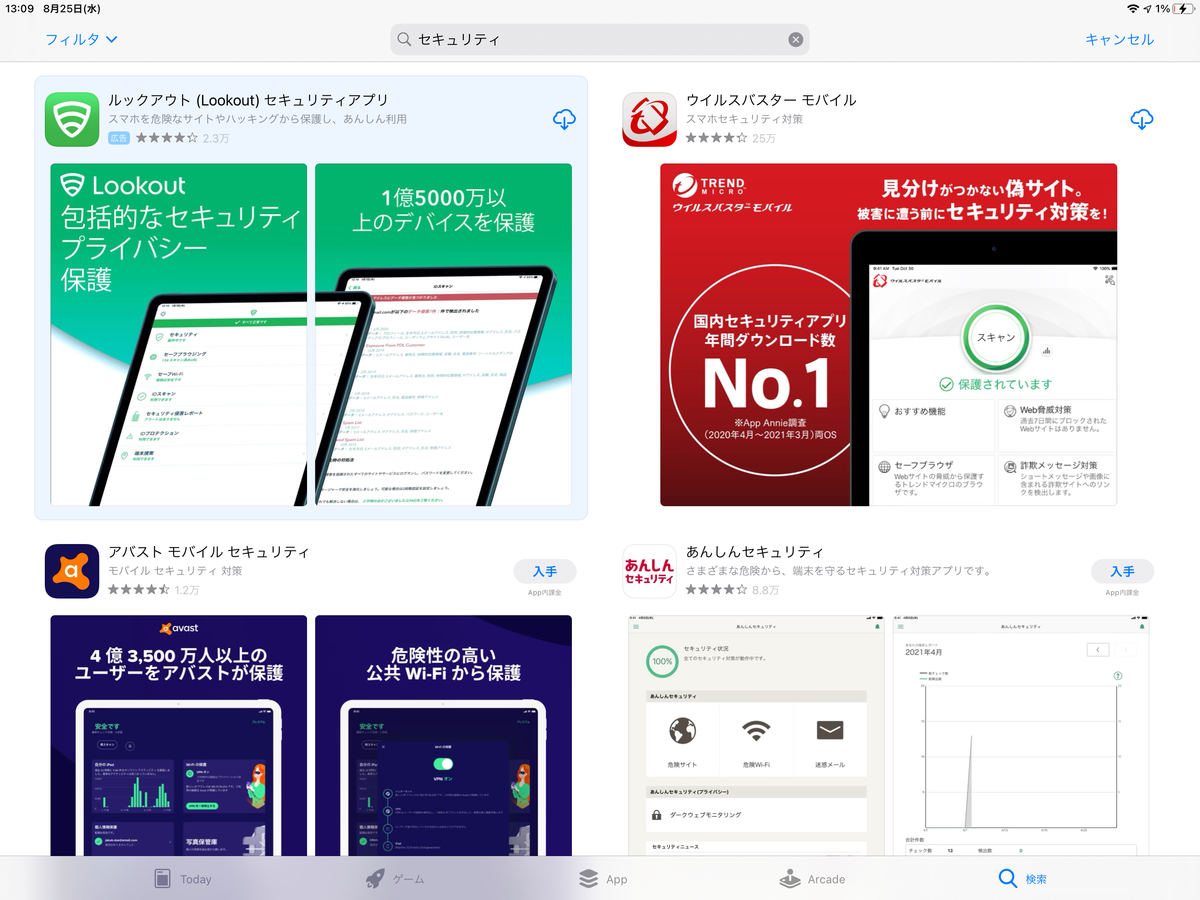View Lookout 1億5000万 devices screenshot
This screenshot has height=900, width=1200.
click(443, 335)
